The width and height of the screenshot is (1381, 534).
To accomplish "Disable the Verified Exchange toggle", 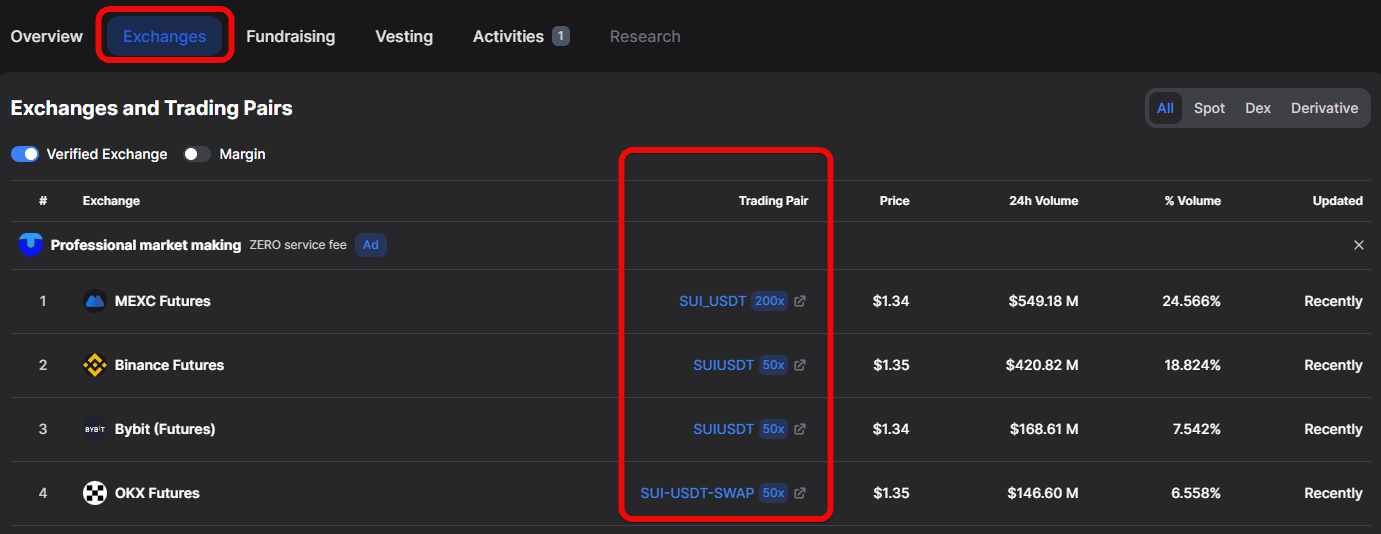I will coord(25,154).
